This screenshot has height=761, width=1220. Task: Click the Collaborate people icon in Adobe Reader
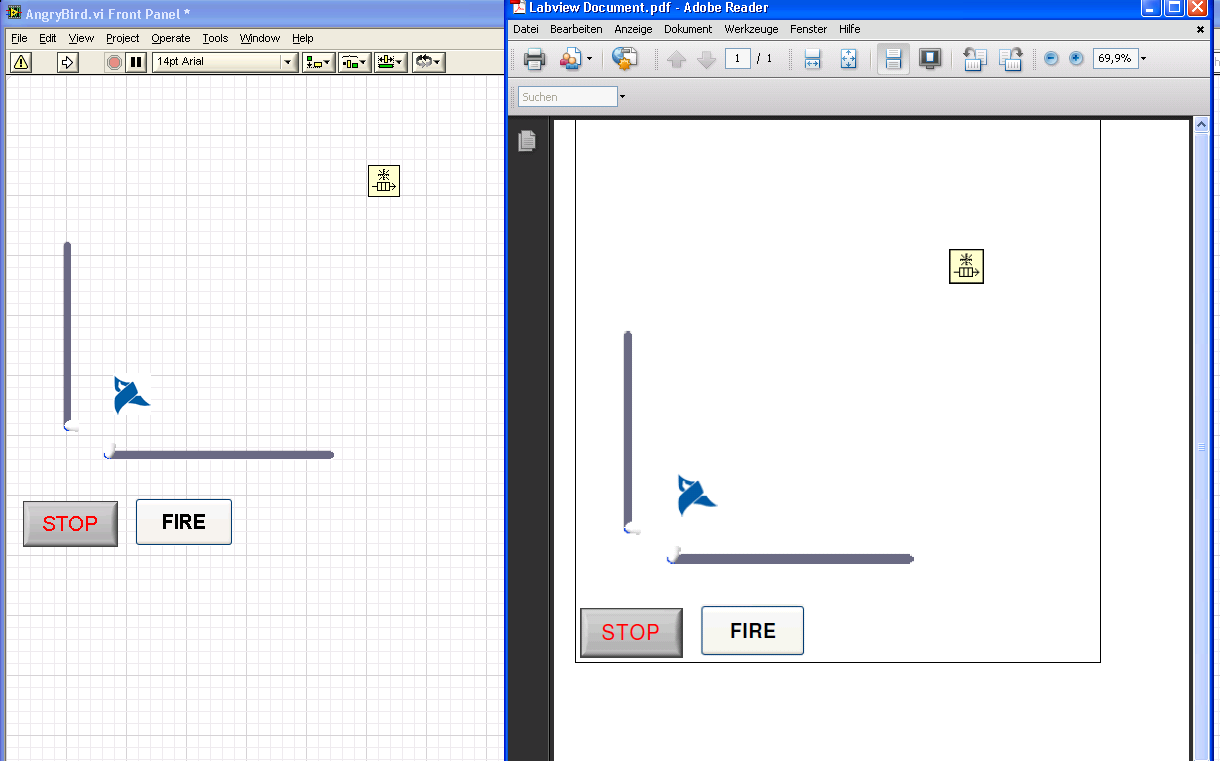pos(570,59)
